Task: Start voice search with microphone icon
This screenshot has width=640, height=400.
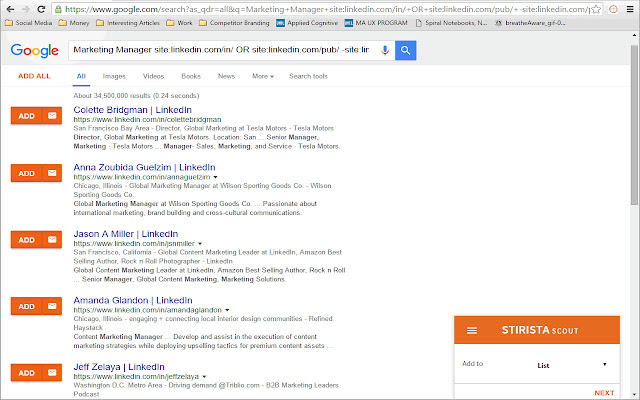Action: point(384,50)
